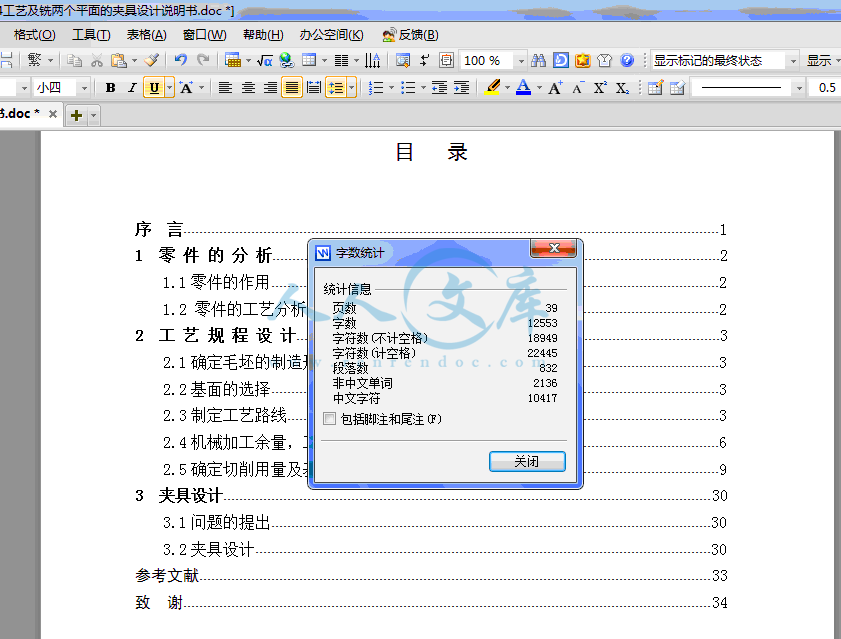Open the 办公空间(K) menu
Screen dimensions: 841x639
tap(331, 35)
